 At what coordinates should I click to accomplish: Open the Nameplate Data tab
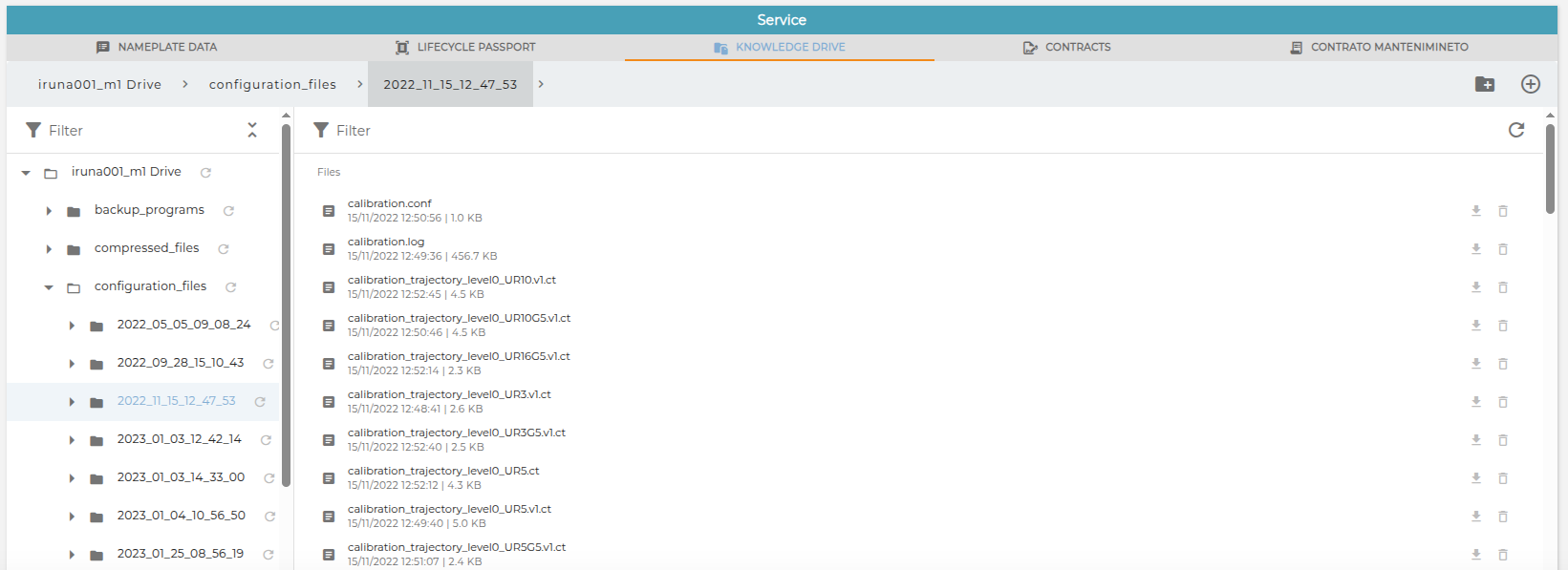click(x=157, y=47)
